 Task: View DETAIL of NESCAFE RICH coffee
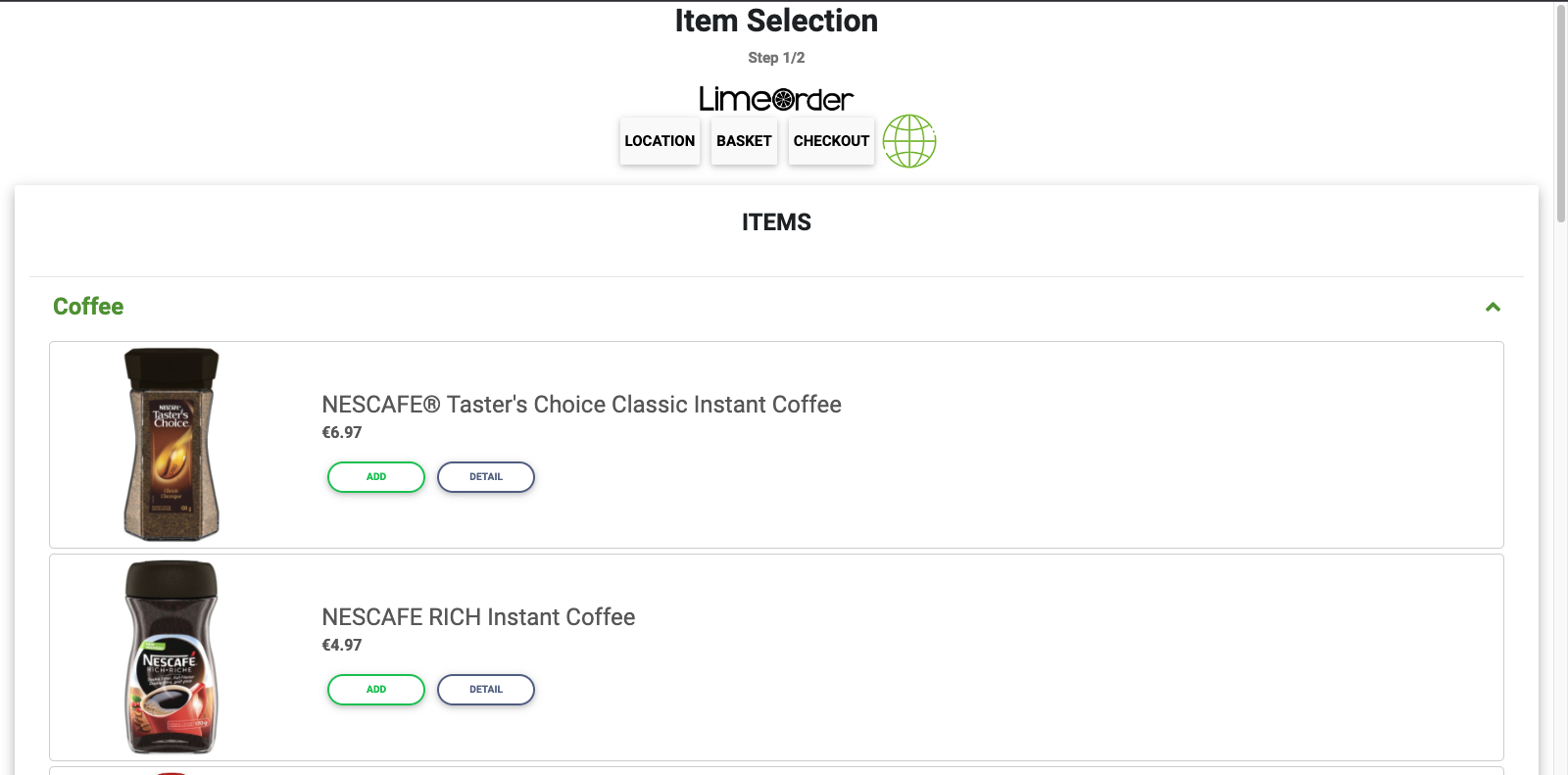[485, 690]
